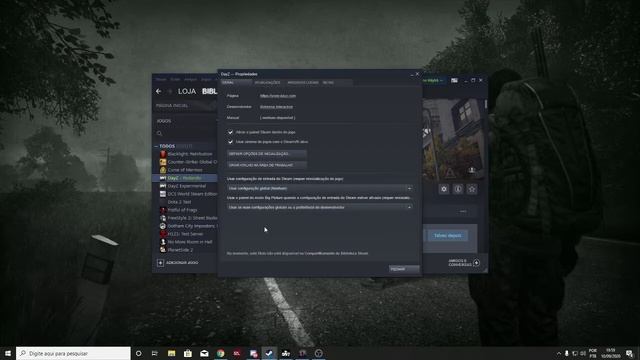The image size is (640, 360).
Task: Open the taskbar OBS-style circular icon
Action: click(x=319, y=353)
